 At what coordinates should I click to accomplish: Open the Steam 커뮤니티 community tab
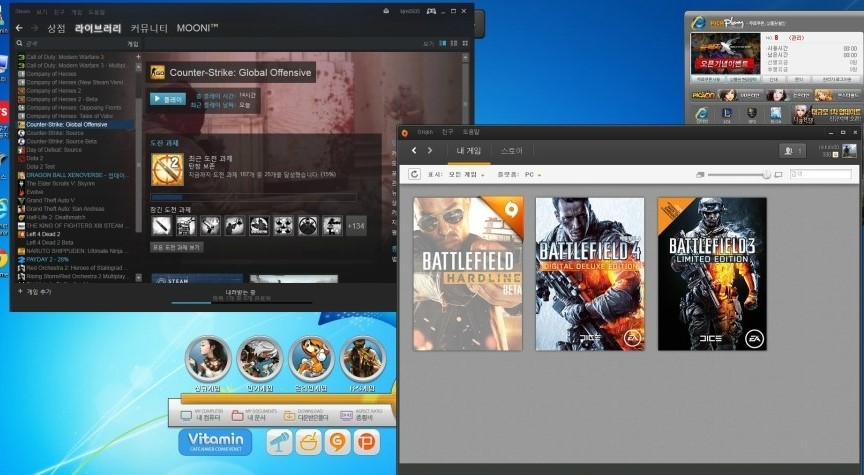point(149,28)
